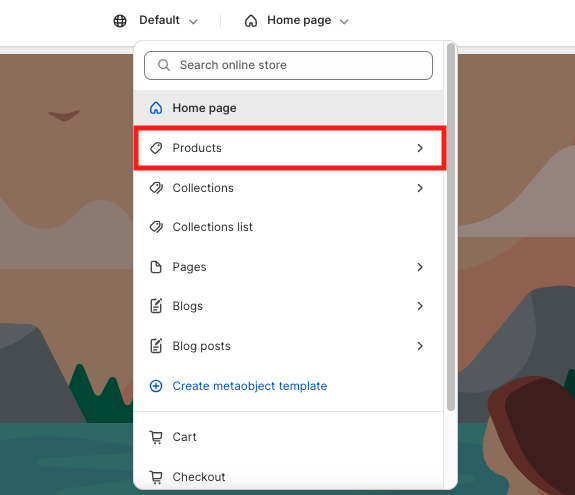The image size is (575, 495).
Task: Open the Home page template dropdown
Action: (297, 21)
